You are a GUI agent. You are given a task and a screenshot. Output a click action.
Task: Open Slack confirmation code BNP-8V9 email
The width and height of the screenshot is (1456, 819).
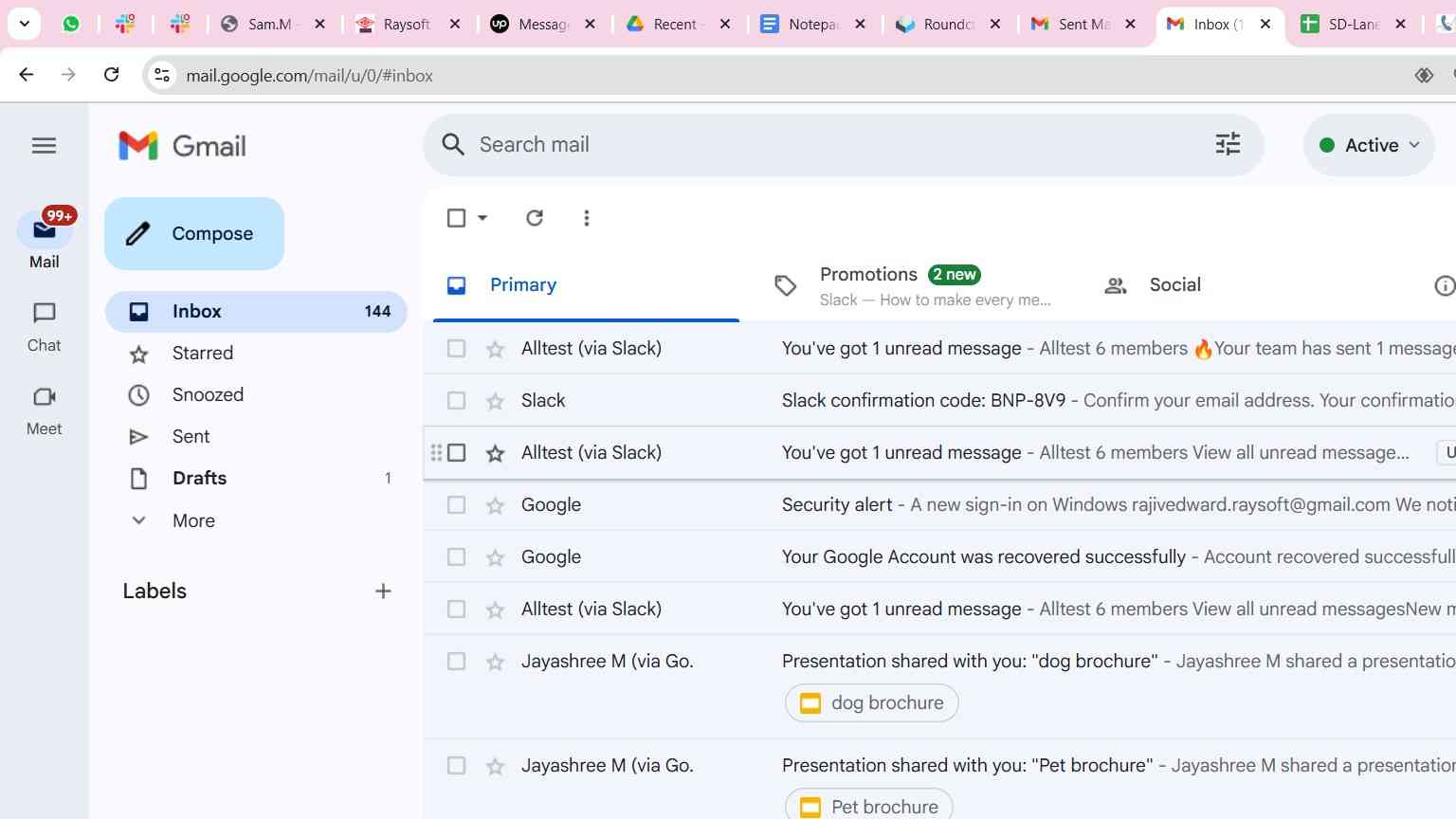click(x=939, y=401)
